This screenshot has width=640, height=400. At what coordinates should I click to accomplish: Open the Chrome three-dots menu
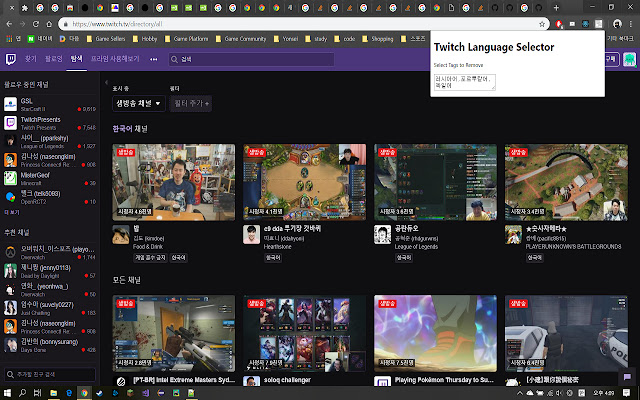pos(631,24)
